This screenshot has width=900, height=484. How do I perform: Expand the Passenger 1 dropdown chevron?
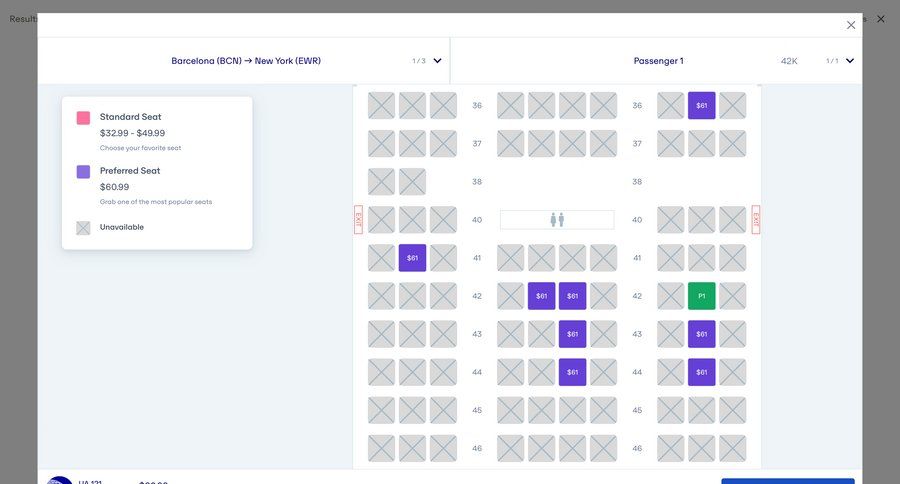(850, 61)
